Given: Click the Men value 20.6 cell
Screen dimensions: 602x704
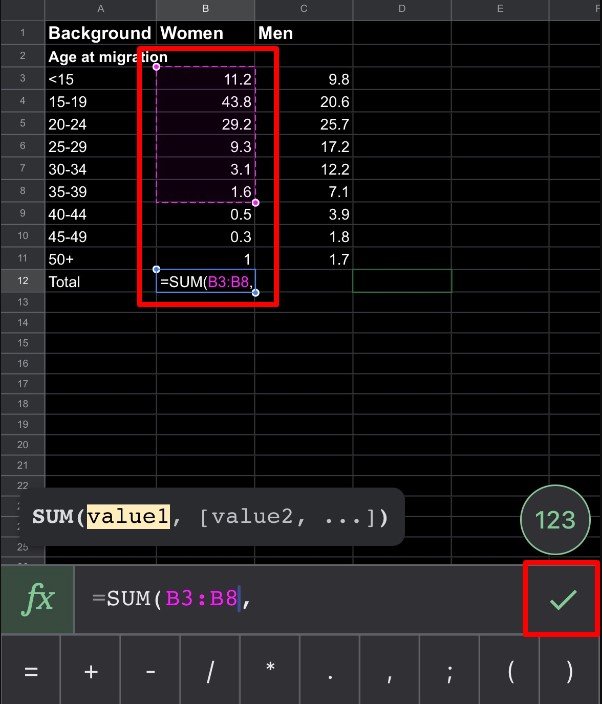Looking at the screenshot, I should [304, 101].
